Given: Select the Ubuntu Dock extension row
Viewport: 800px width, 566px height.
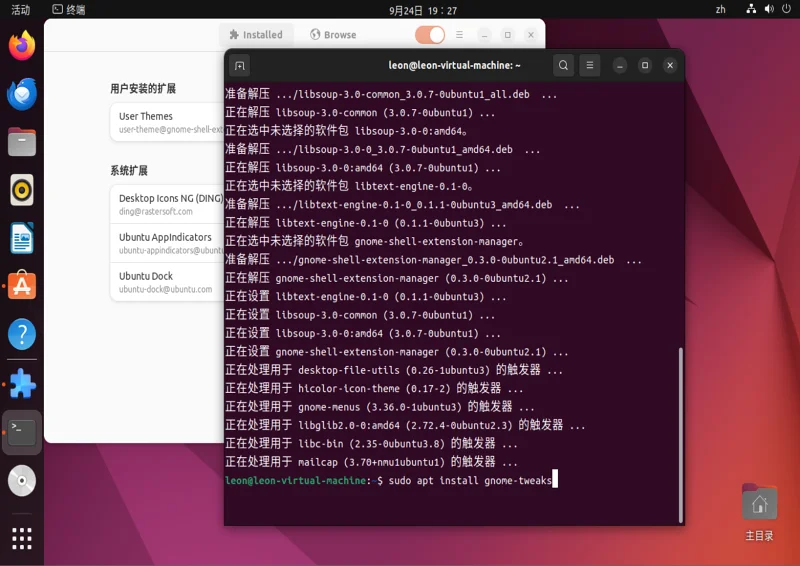Looking at the screenshot, I should (x=167, y=282).
